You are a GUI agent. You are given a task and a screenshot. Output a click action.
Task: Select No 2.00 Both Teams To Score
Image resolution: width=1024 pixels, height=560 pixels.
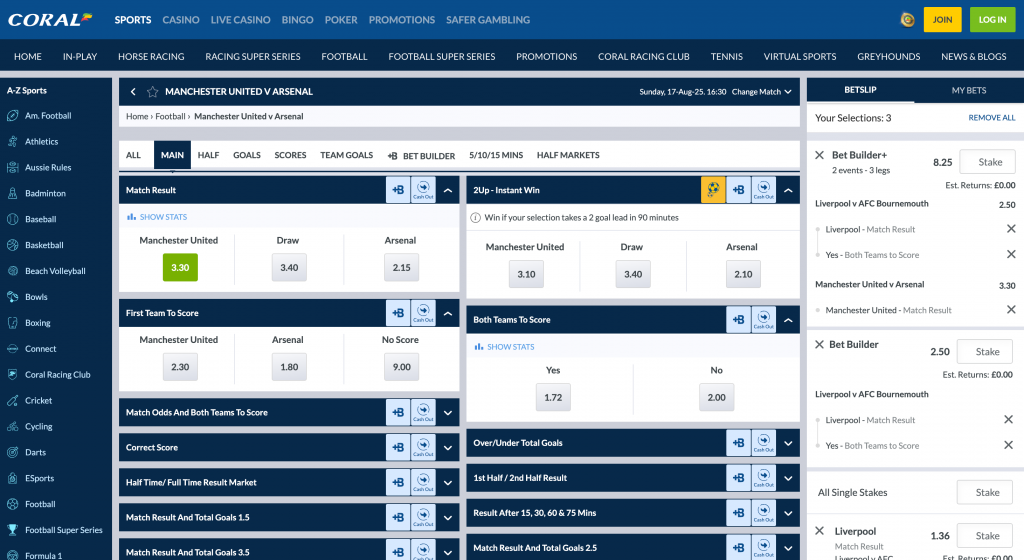pos(716,397)
